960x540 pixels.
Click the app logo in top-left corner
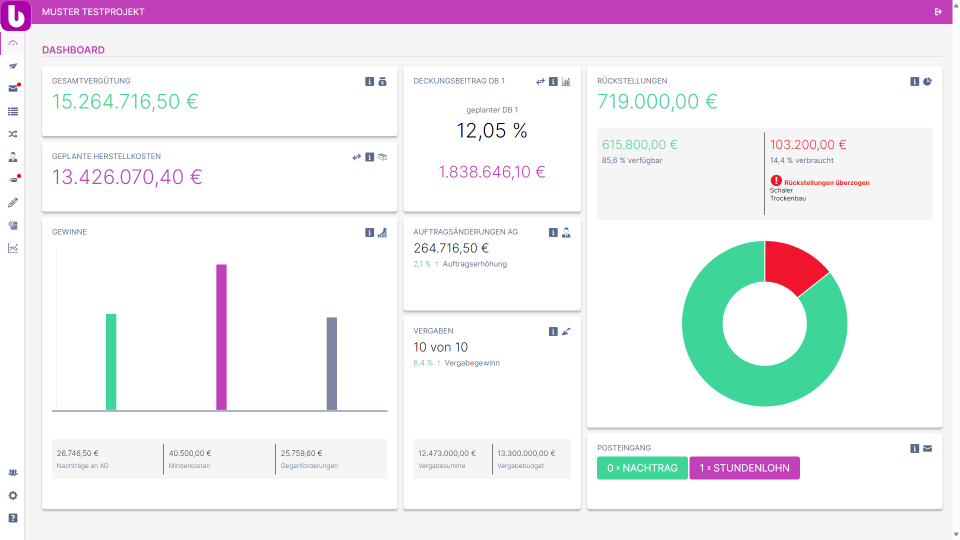[x=17, y=18]
